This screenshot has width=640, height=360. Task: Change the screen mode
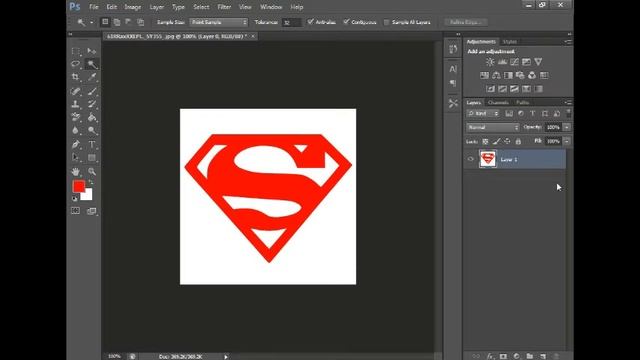[92, 211]
